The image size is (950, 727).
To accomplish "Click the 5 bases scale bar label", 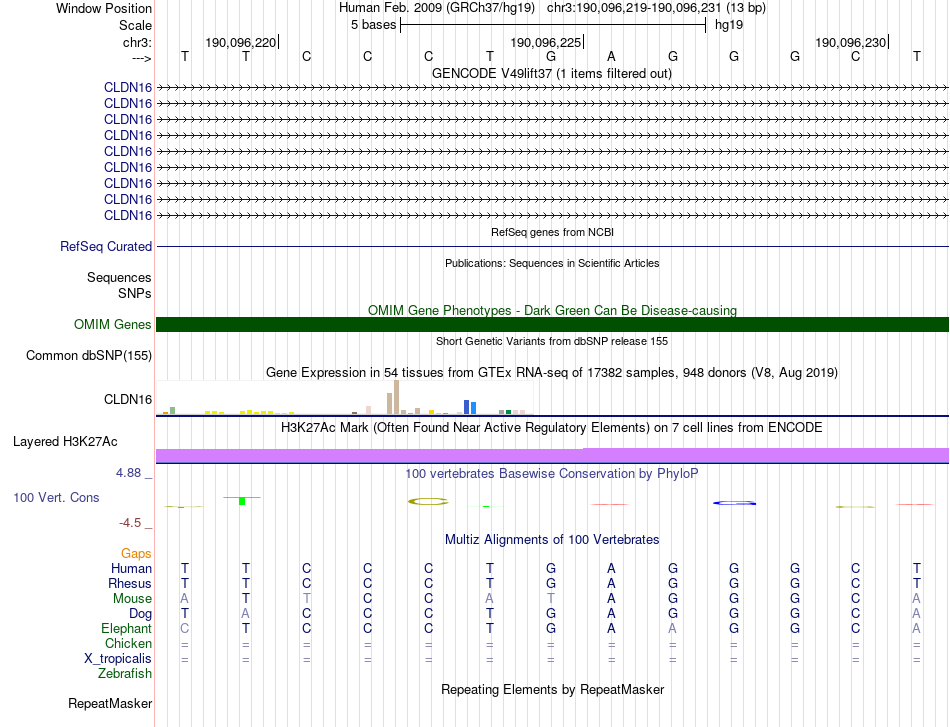I will tap(373, 25).
